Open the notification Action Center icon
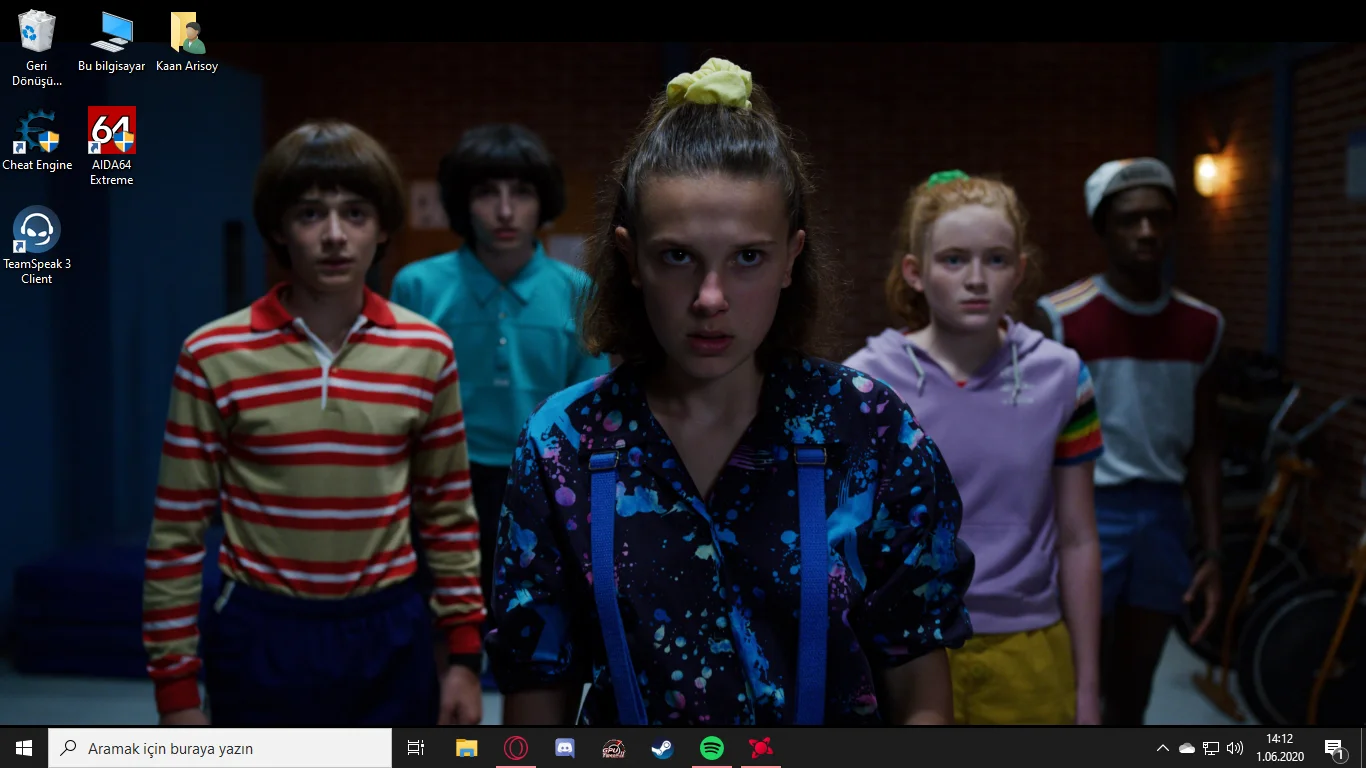 click(1333, 748)
